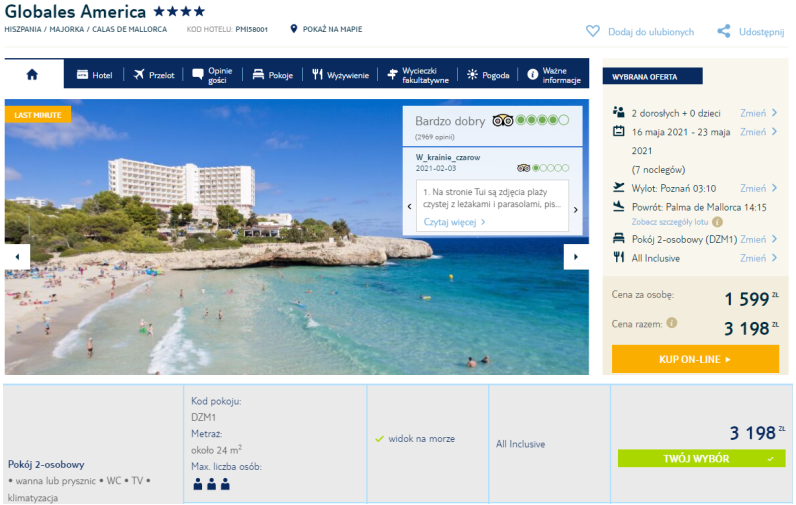Click the Pokój 2-osobowy room title
796x505 pixels.
[x=46, y=464]
